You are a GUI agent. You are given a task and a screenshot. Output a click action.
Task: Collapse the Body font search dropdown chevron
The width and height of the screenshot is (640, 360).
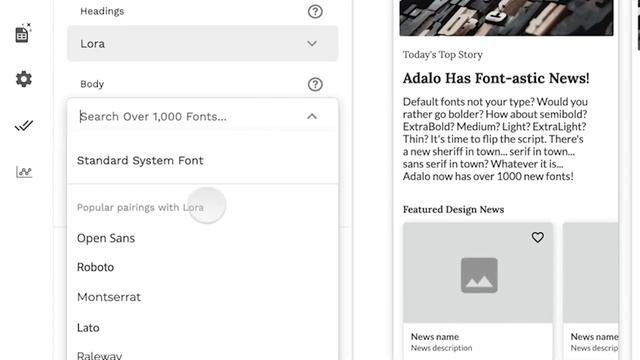[x=312, y=117]
